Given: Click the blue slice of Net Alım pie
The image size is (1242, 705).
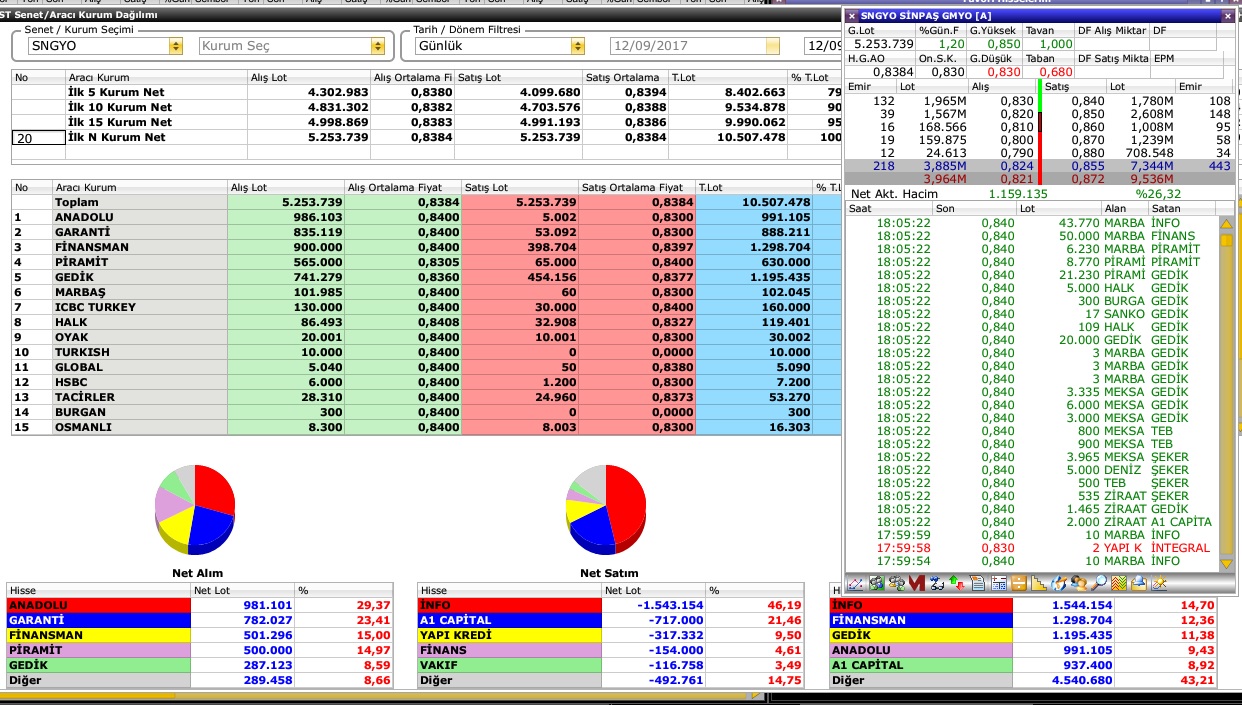Looking at the screenshot, I should (210, 526).
